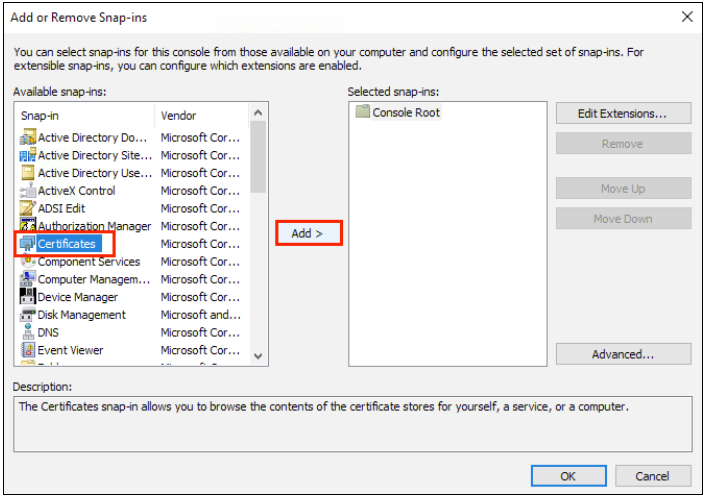Click the snap-in list scrollbar thumb
This screenshot has width=704, height=496.
pyautogui.click(x=258, y=157)
